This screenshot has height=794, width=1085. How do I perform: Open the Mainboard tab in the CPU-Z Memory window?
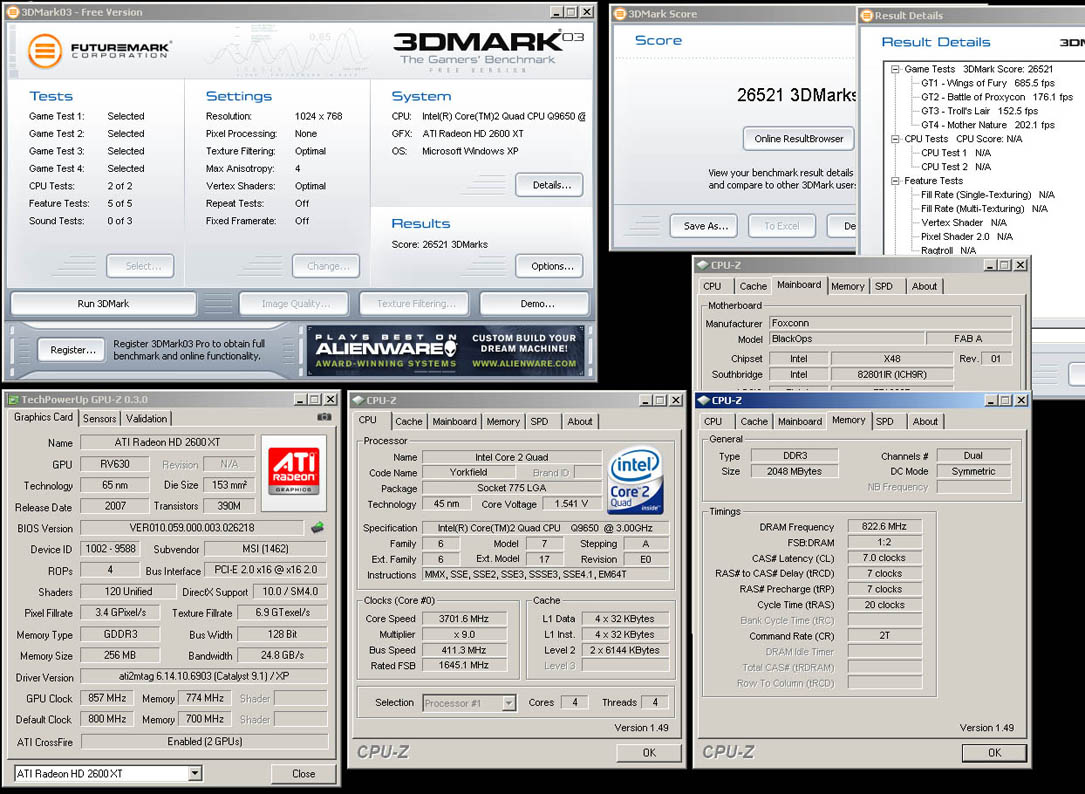tap(799, 421)
